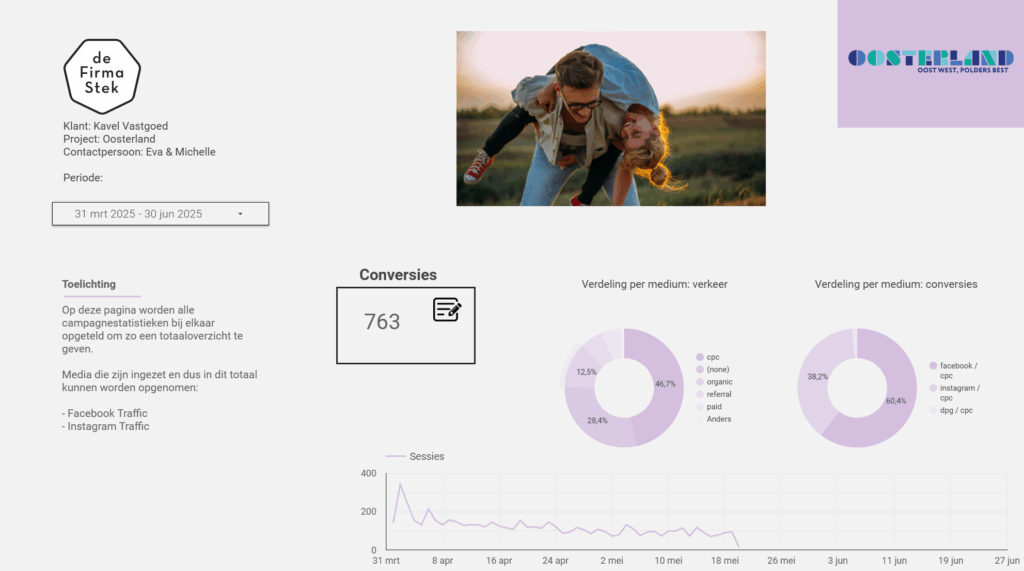Click the 60,4% slice of the conversions donut
The image size is (1024, 571).
(897, 400)
